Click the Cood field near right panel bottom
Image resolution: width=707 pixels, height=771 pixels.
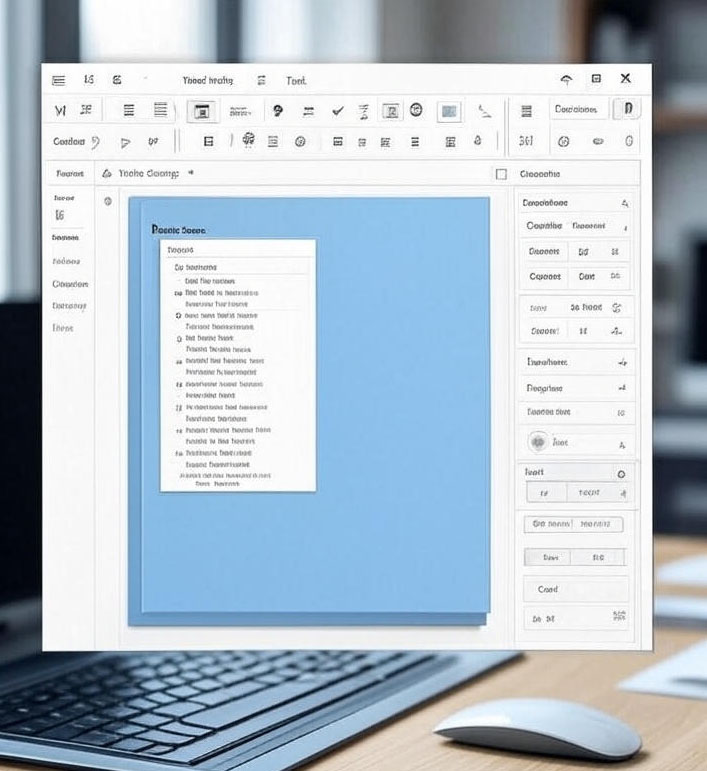click(576, 589)
